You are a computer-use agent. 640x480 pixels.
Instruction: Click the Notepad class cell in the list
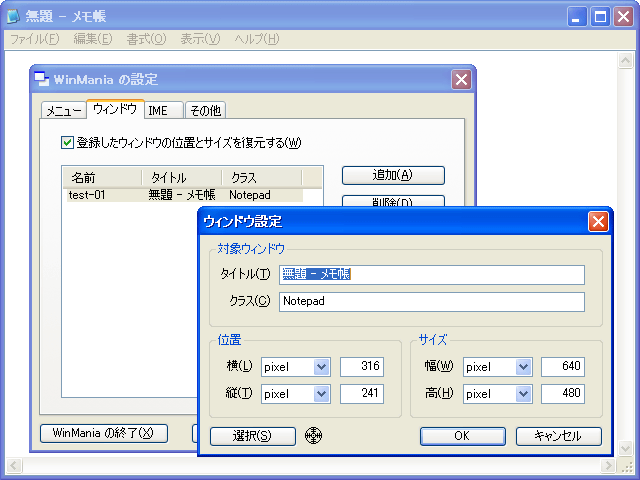pos(250,195)
